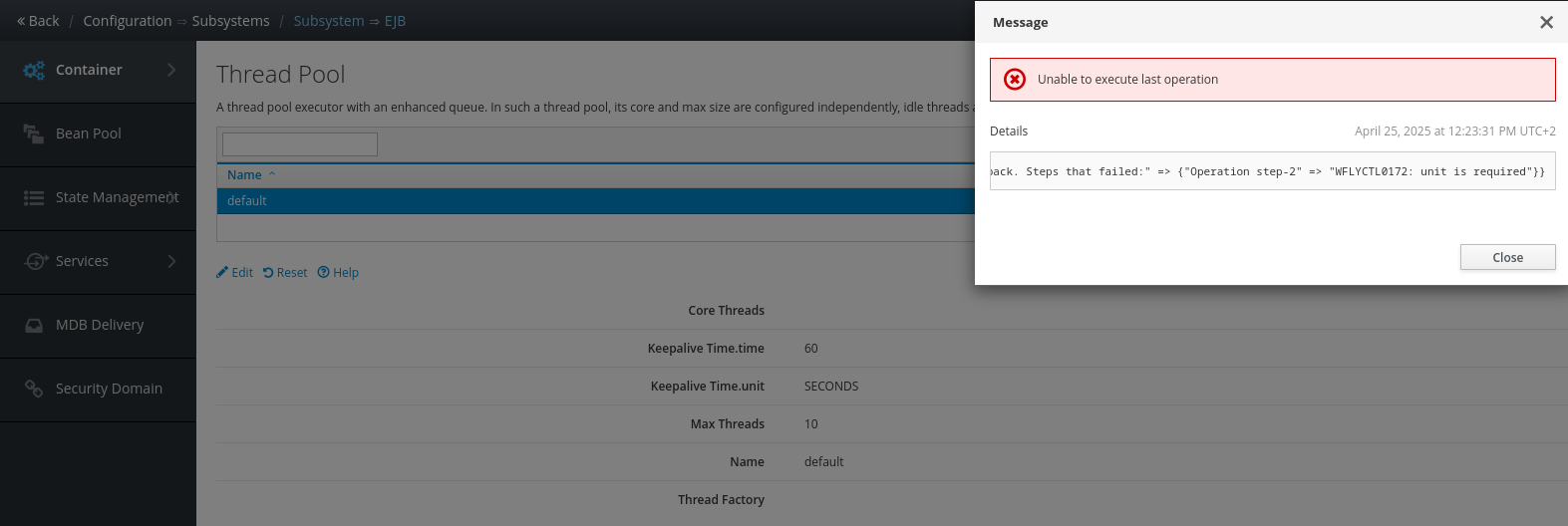Click Edit link for thread pool

coord(235,273)
